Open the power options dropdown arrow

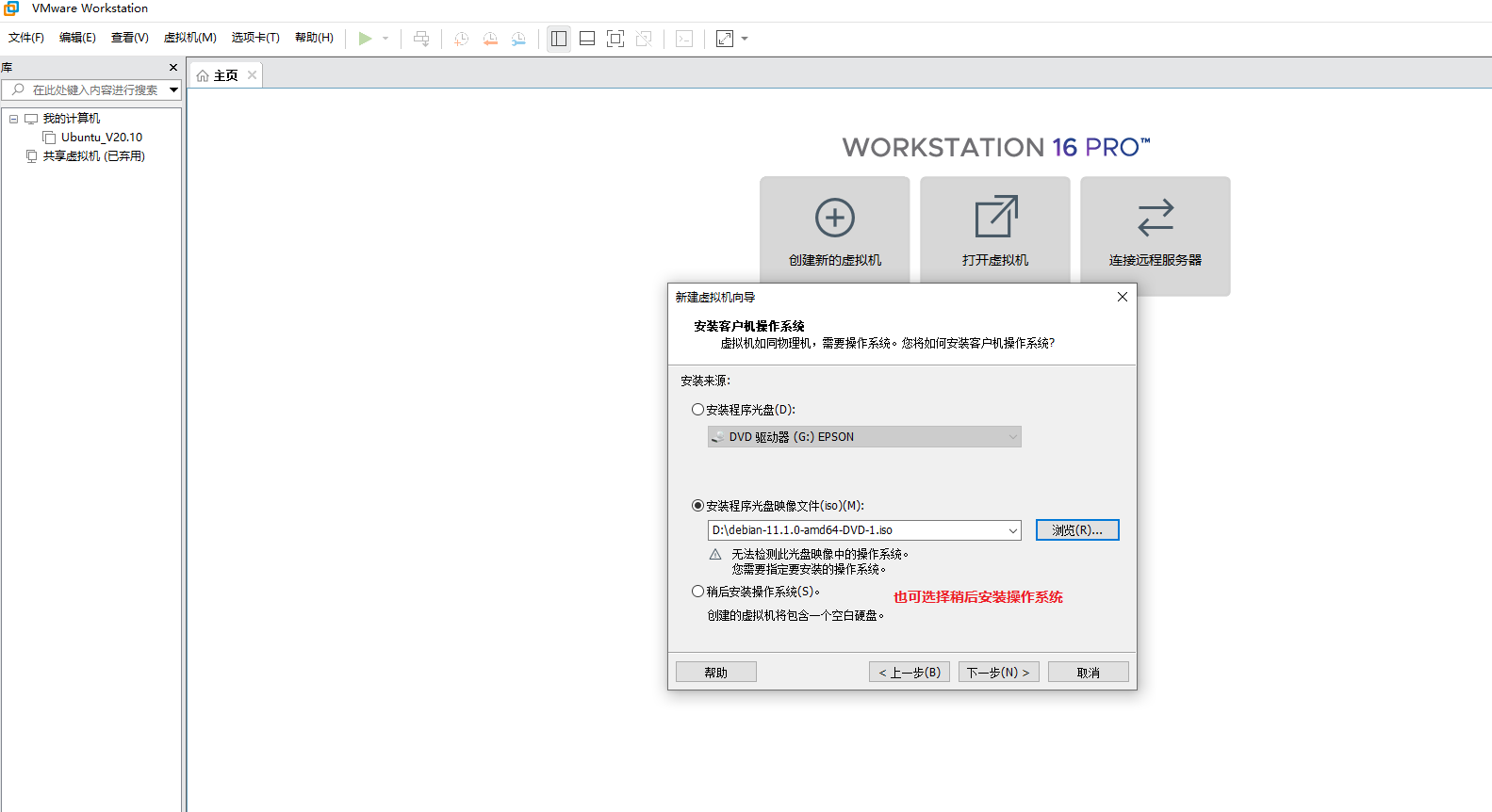point(385,39)
